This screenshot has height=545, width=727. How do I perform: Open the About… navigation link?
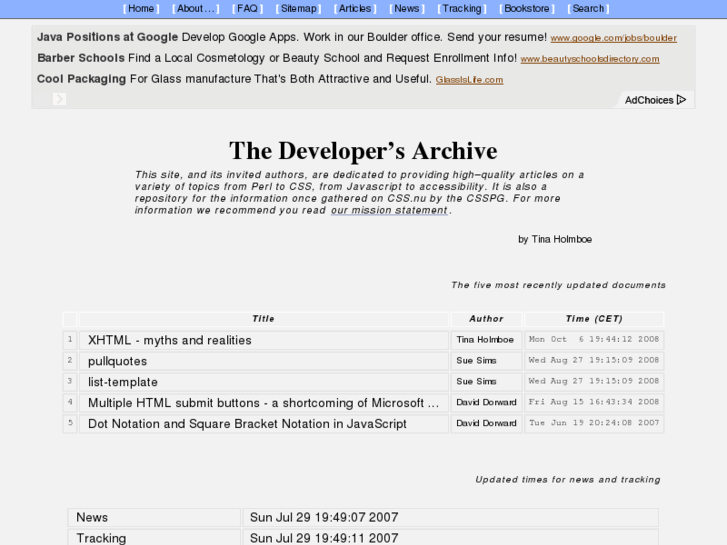[x=196, y=8]
